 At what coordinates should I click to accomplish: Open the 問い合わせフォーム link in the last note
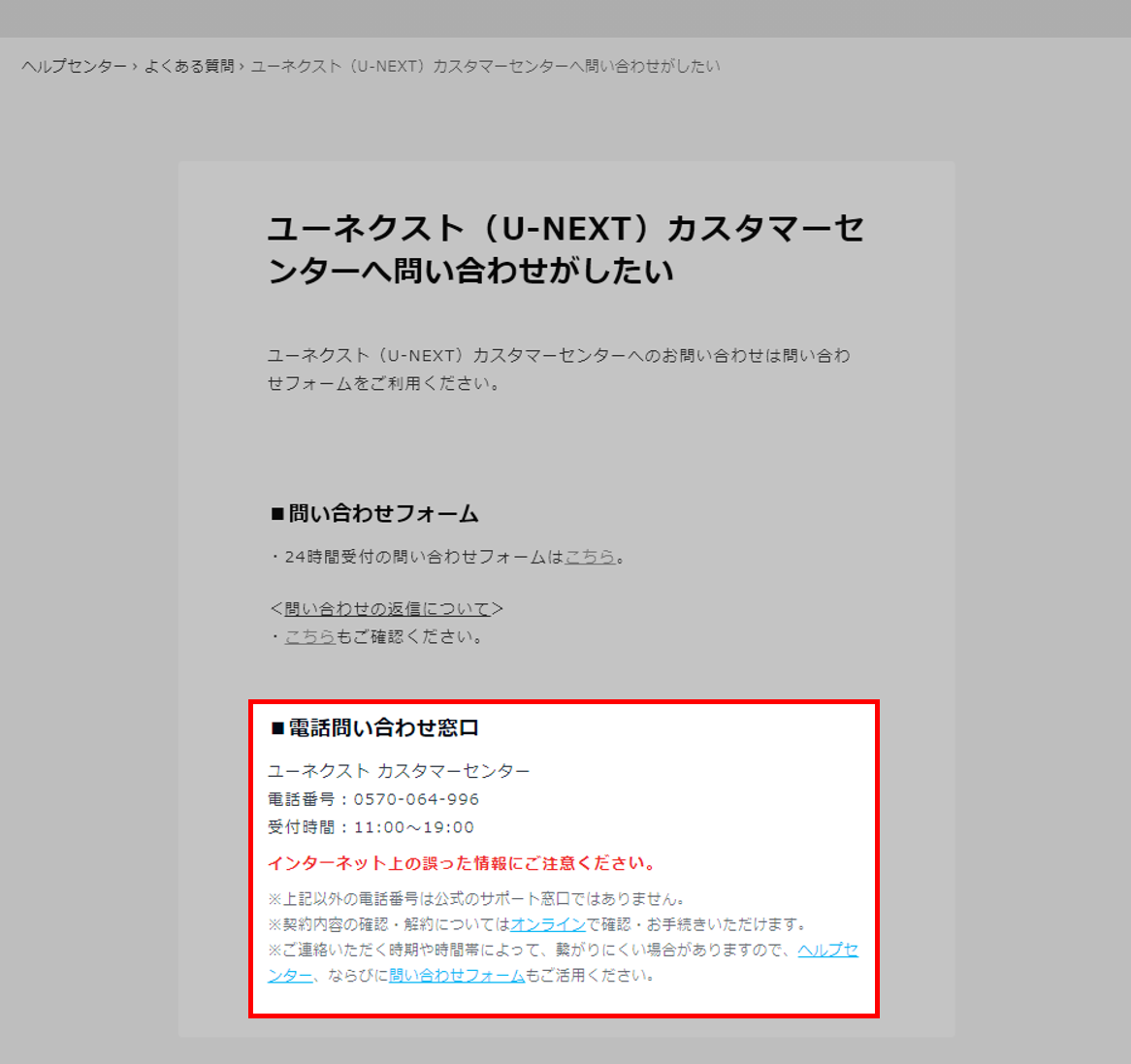pyautogui.click(x=457, y=976)
